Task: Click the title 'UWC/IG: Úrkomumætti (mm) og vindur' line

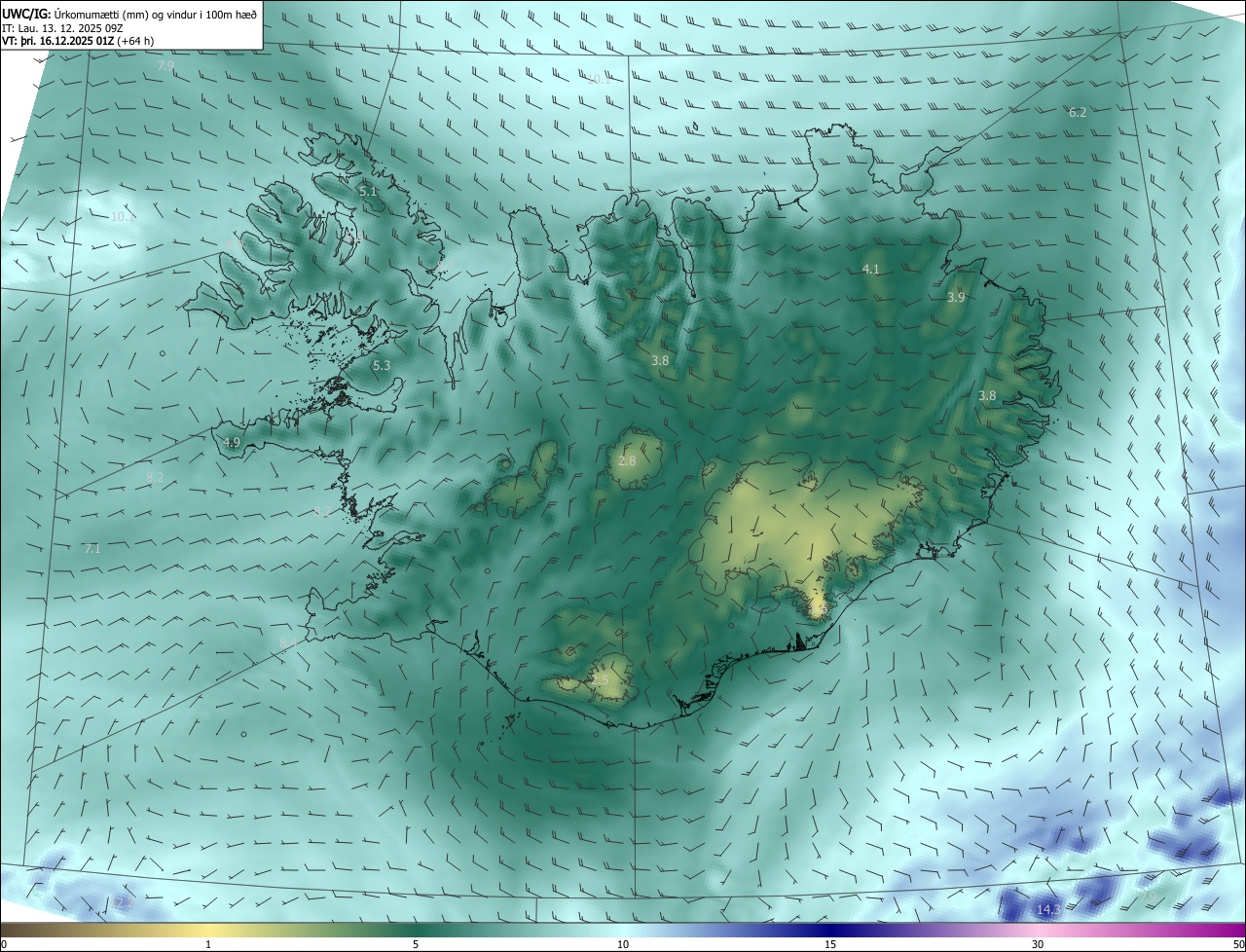Action: (129, 13)
